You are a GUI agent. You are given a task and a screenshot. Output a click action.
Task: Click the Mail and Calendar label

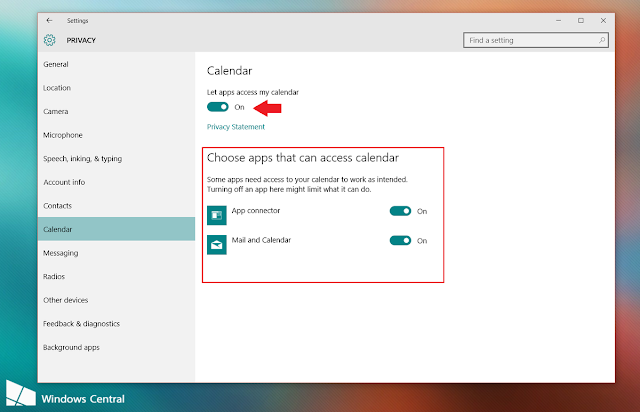click(x=261, y=240)
